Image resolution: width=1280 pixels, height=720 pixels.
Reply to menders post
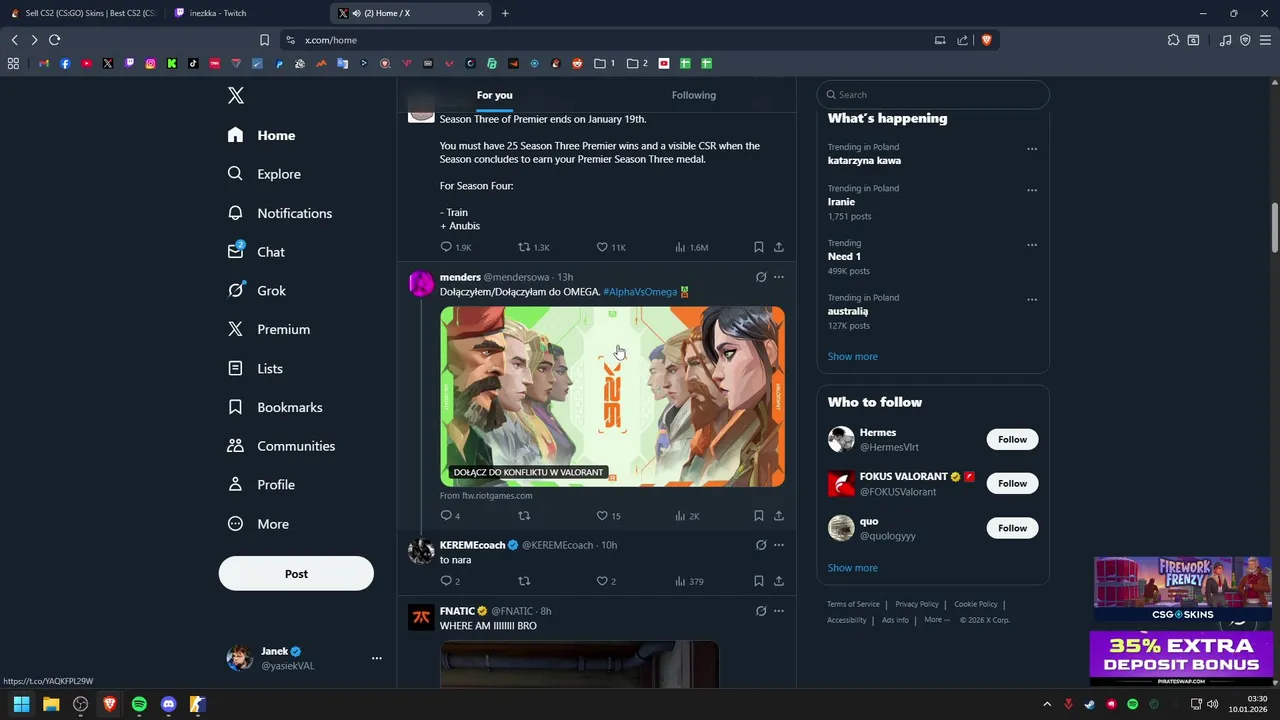pyautogui.click(x=450, y=516)
